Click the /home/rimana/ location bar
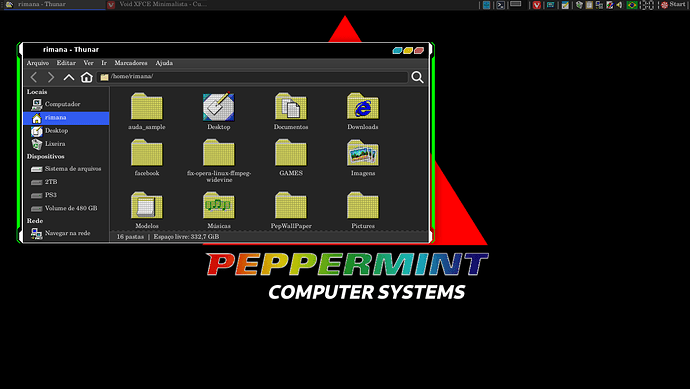The width and height of the screenshot is (690, 389). [x=253, y=77]
